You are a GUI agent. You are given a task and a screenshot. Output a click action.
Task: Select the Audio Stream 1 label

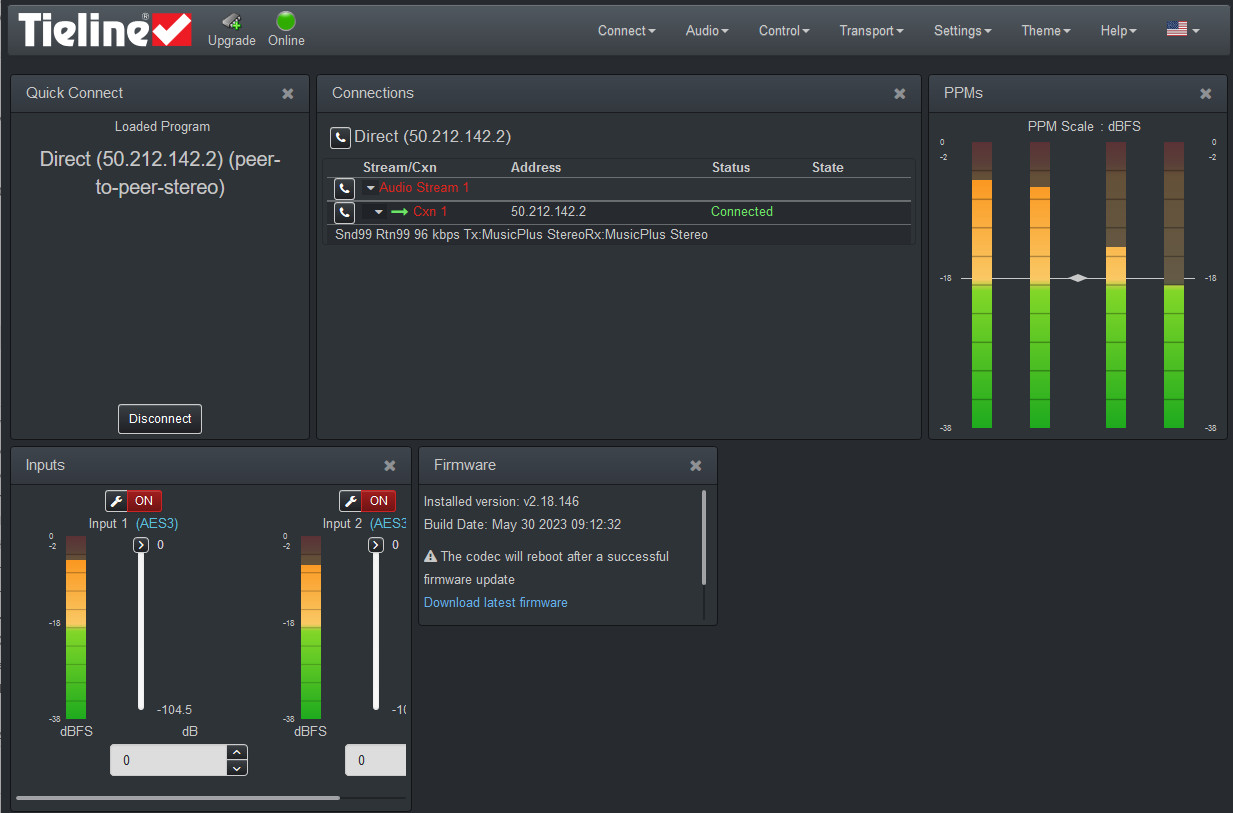[424, 188]
